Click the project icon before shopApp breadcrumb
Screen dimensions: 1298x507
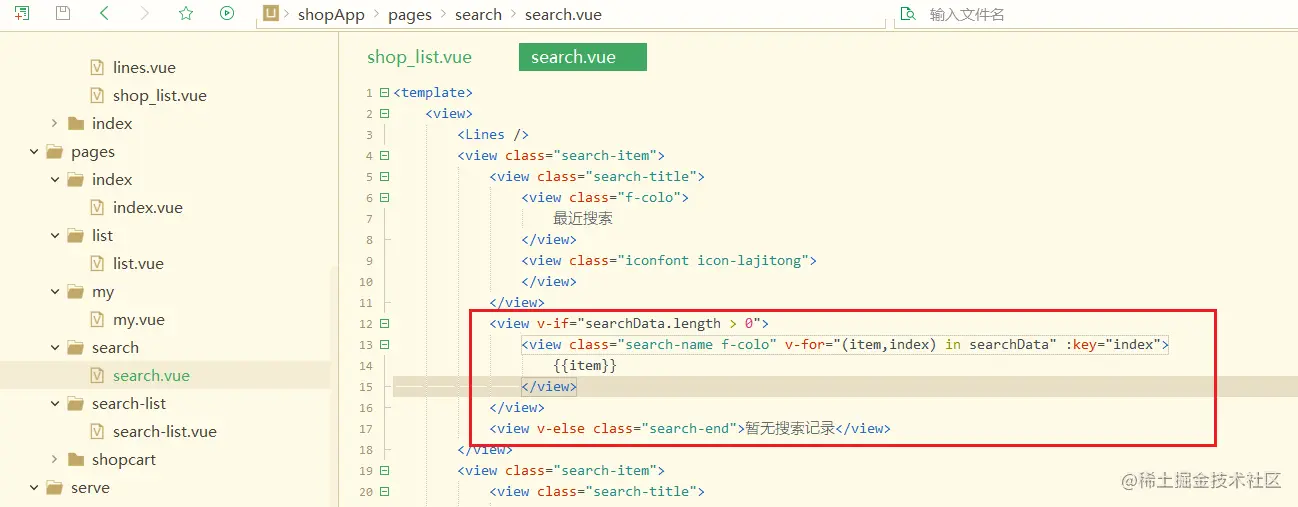coord(271,13)
